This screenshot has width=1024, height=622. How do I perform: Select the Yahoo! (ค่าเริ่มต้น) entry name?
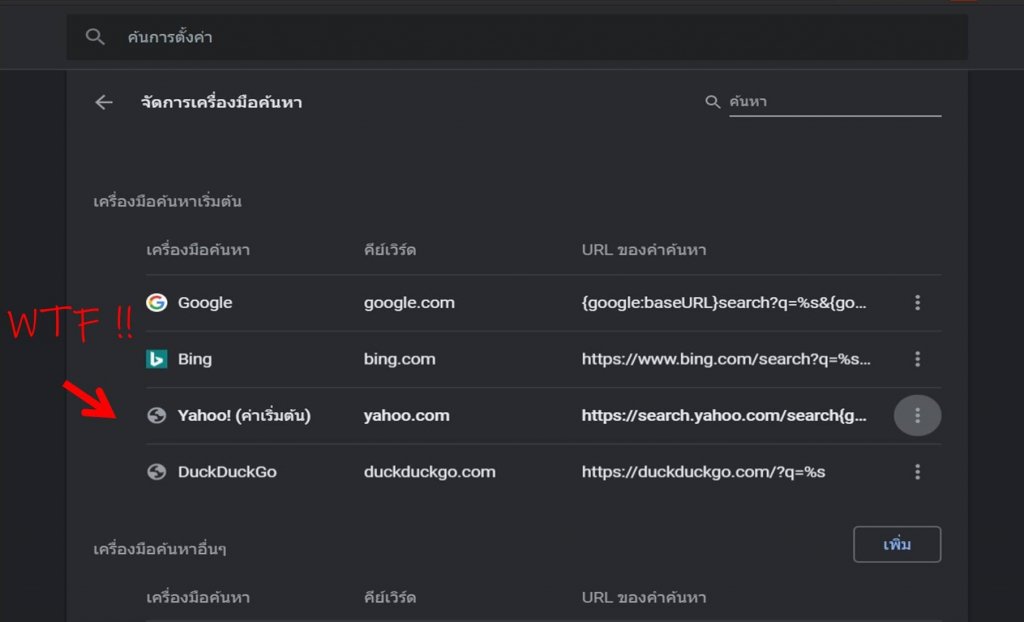[244, 416]
